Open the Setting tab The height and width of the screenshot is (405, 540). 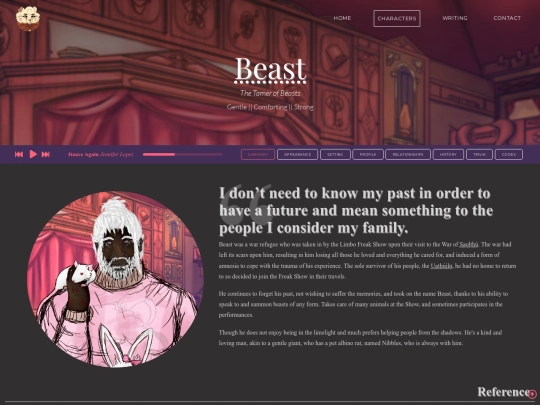[335, 154]
